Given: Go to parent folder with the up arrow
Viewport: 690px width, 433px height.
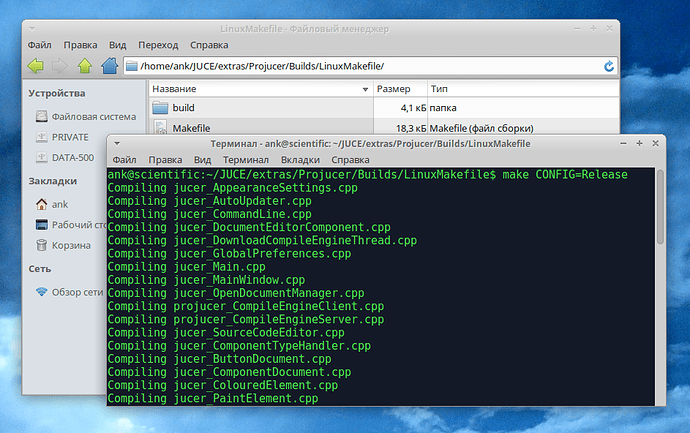Looking at the screenshot, I should click(x=84, y=66).
